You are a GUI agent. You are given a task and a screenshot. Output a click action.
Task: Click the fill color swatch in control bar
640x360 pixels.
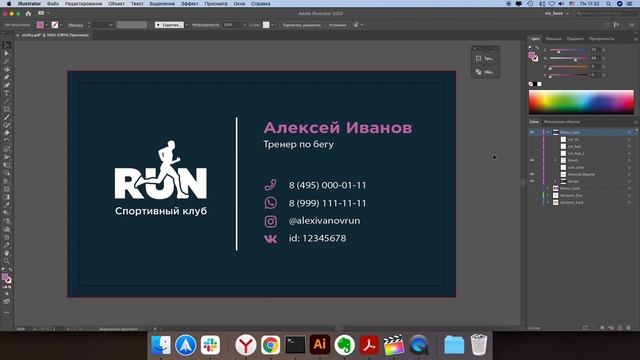(x=40, y=25)
